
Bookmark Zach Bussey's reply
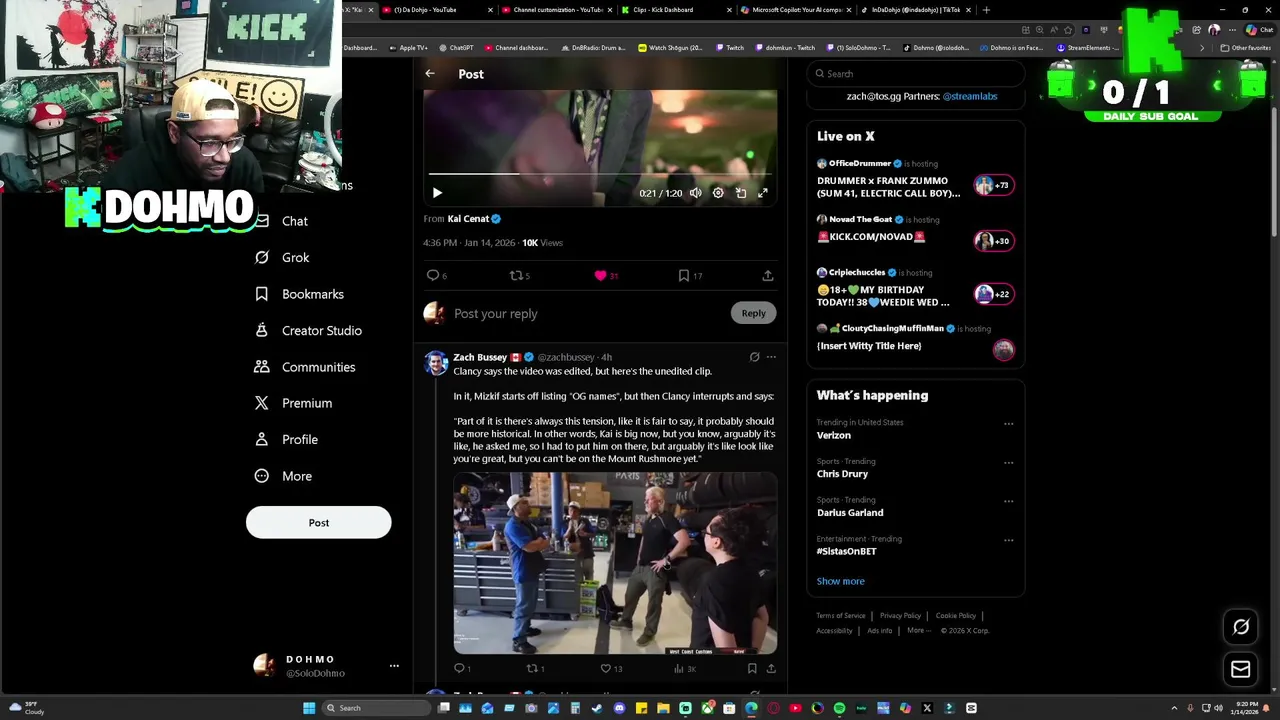(752, 668)
